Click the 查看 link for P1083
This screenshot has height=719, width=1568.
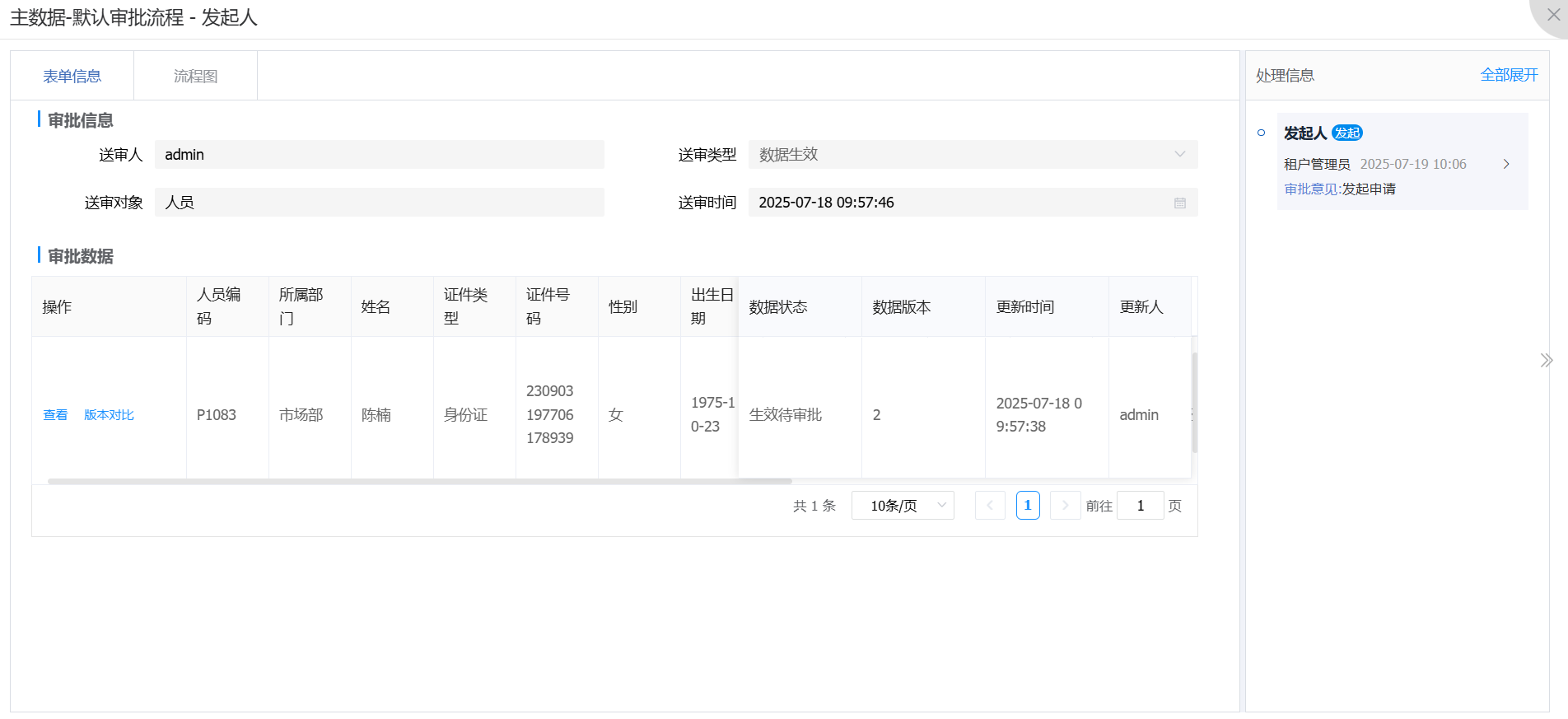coord(55,415)
